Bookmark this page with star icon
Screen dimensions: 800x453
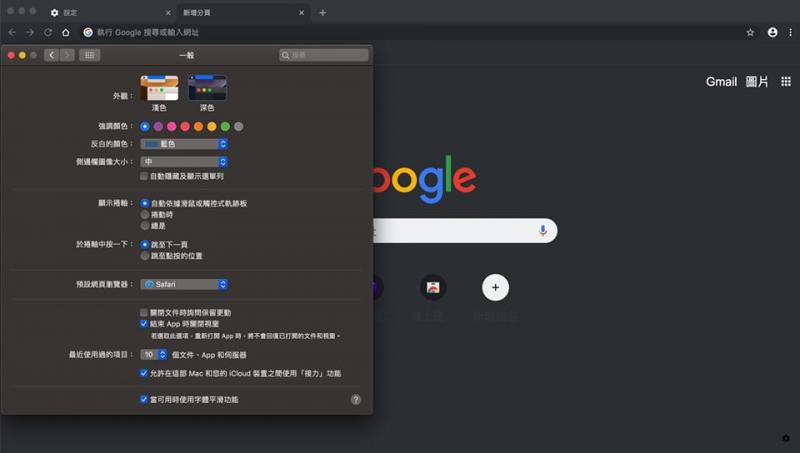(x=750, y=32)
